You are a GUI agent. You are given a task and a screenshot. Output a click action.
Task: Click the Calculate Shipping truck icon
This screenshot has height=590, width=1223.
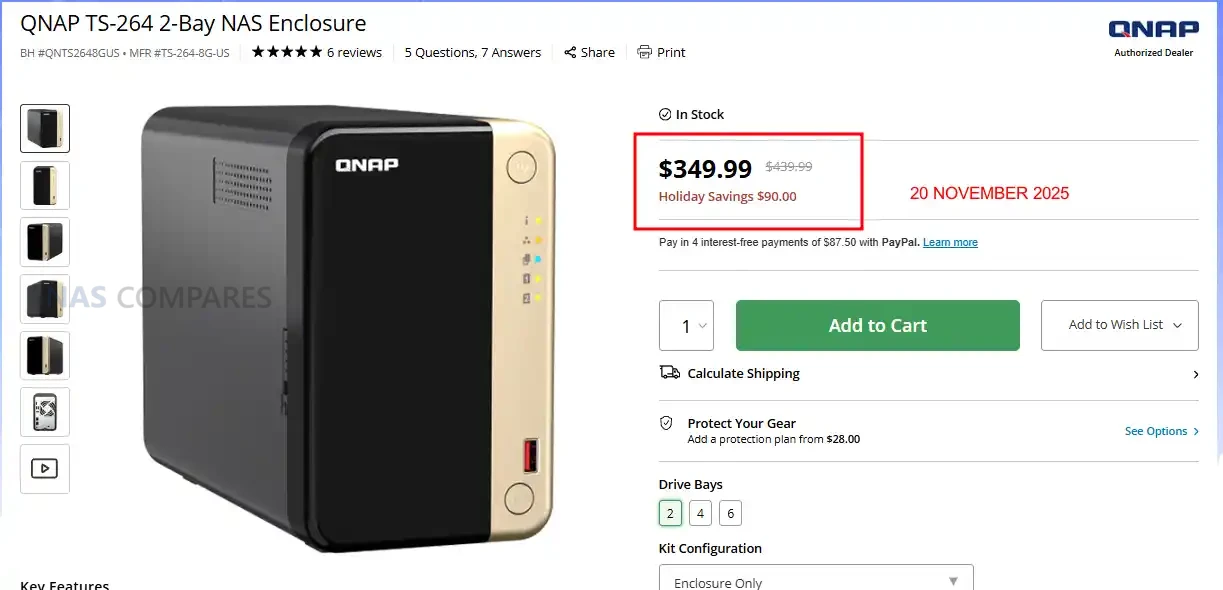click(669, 373)
